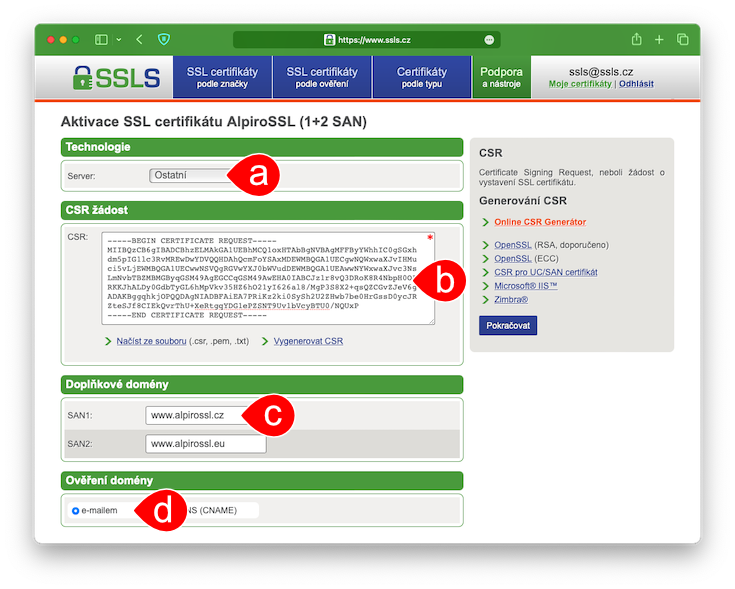The height and width of the screenshot is (589, 735).
Task: Click the SSLS padlock logo
Action: click(x=116, y=77)
